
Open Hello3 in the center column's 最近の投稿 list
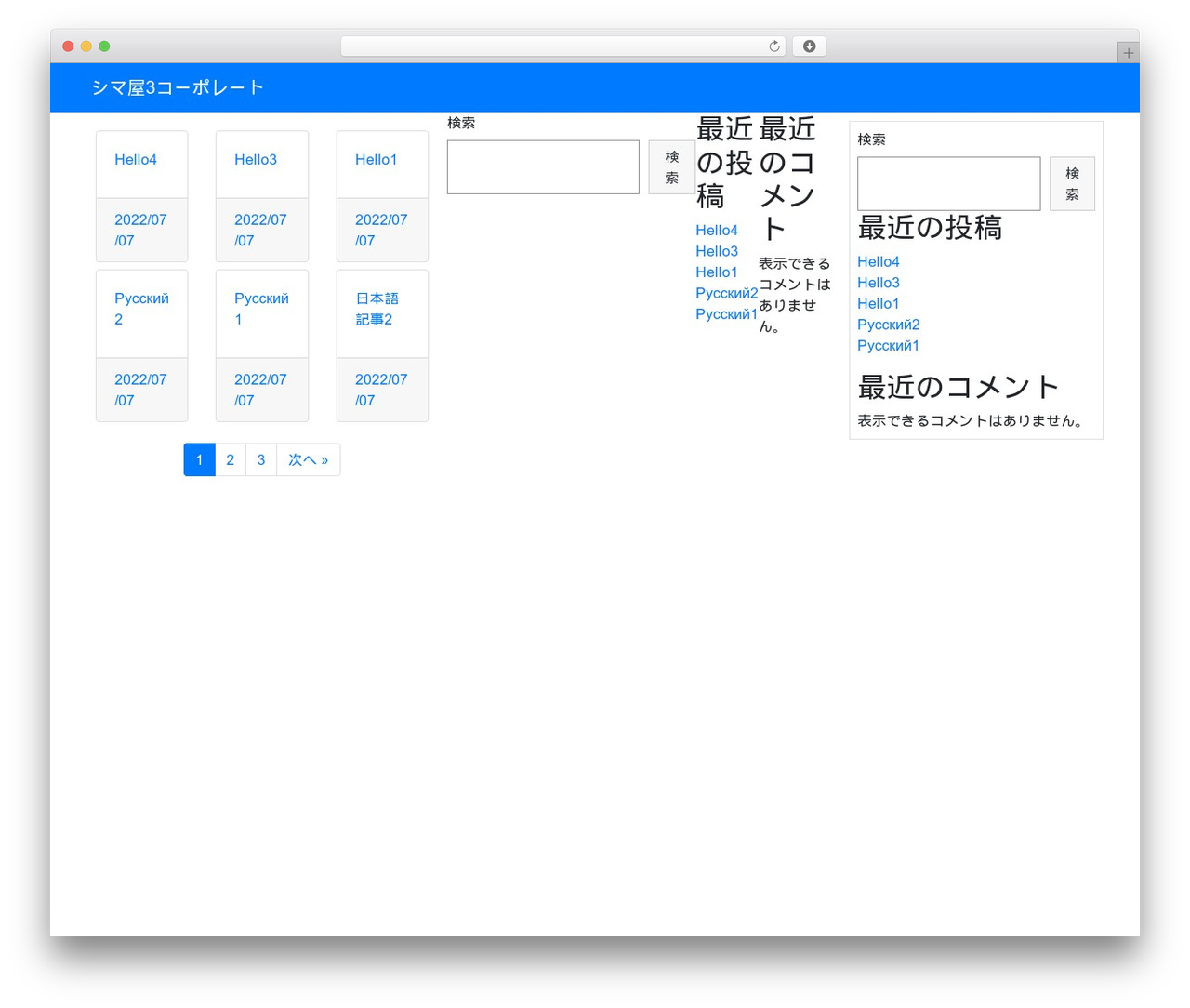pos(717,251)
